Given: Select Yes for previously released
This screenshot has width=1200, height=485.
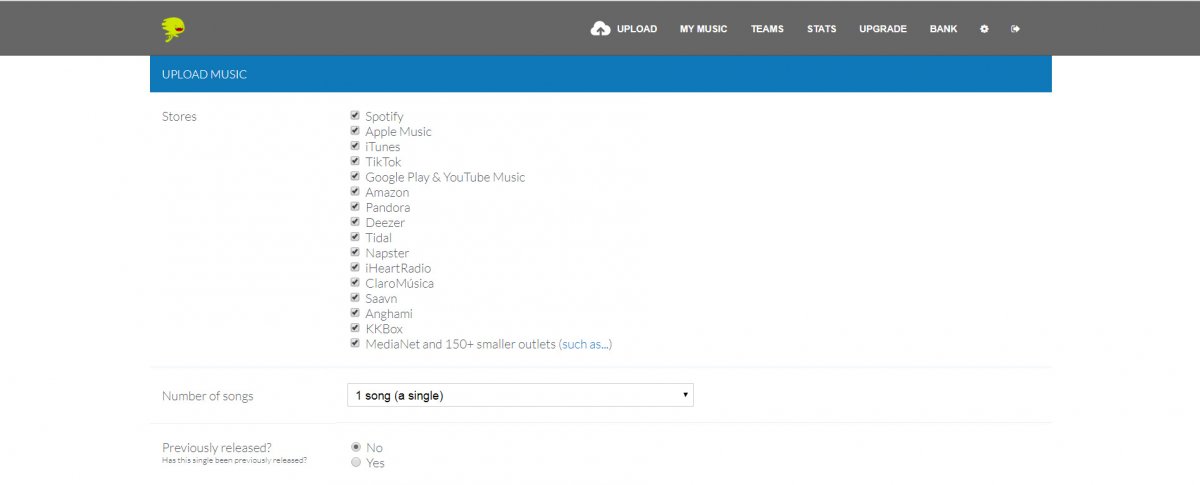Looking at the screenshot, I should 355,462.
